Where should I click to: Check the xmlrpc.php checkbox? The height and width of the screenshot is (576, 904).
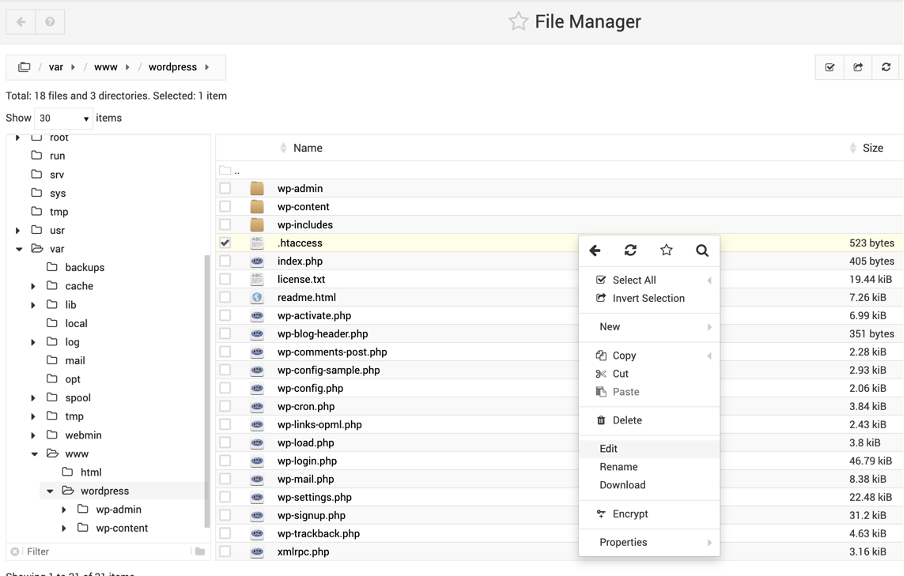click(x=225, y=552)
